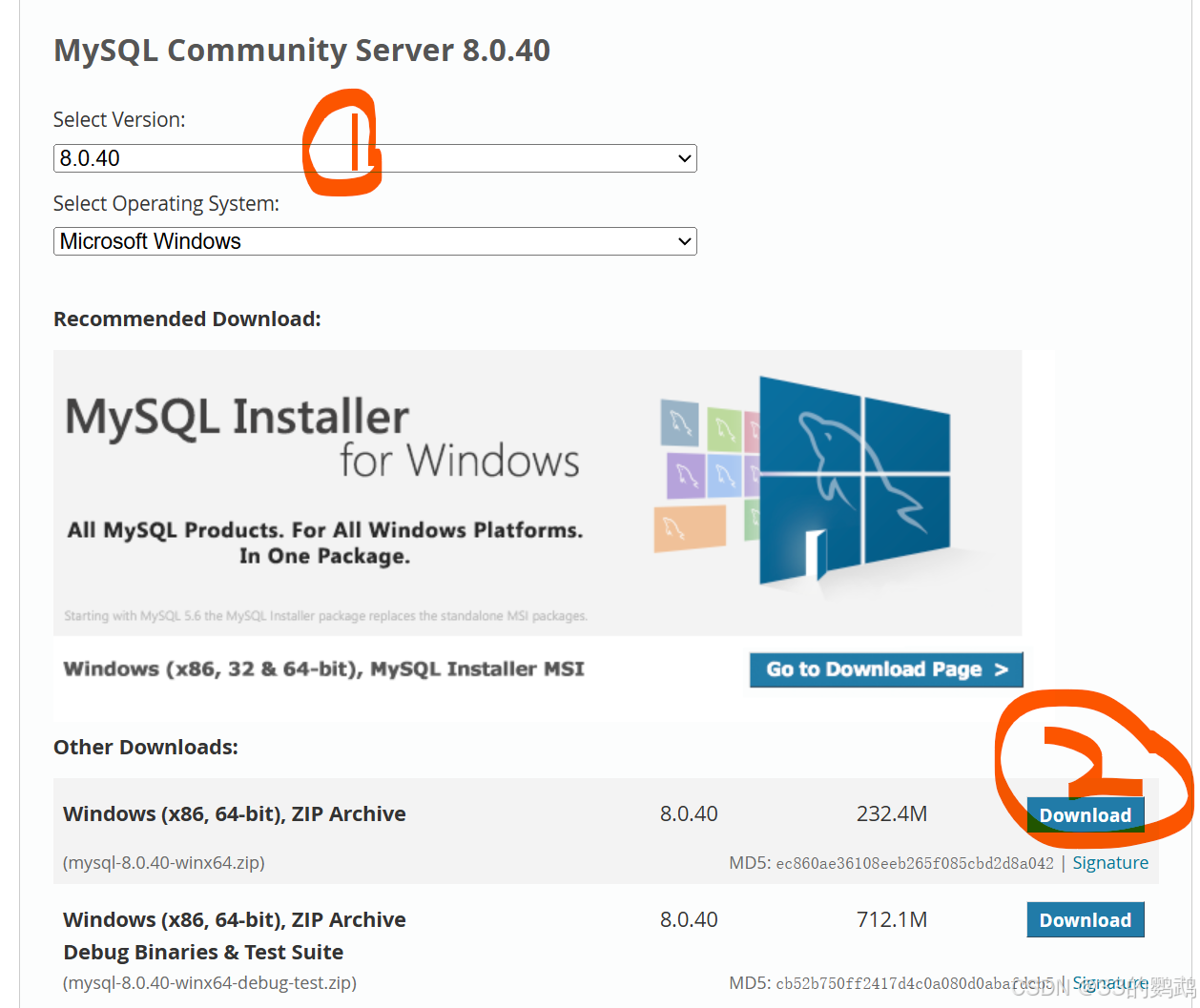Open the Operating System dropdown showing Microsoft Windows
1200x1008 pixels.
coord(375,241)
